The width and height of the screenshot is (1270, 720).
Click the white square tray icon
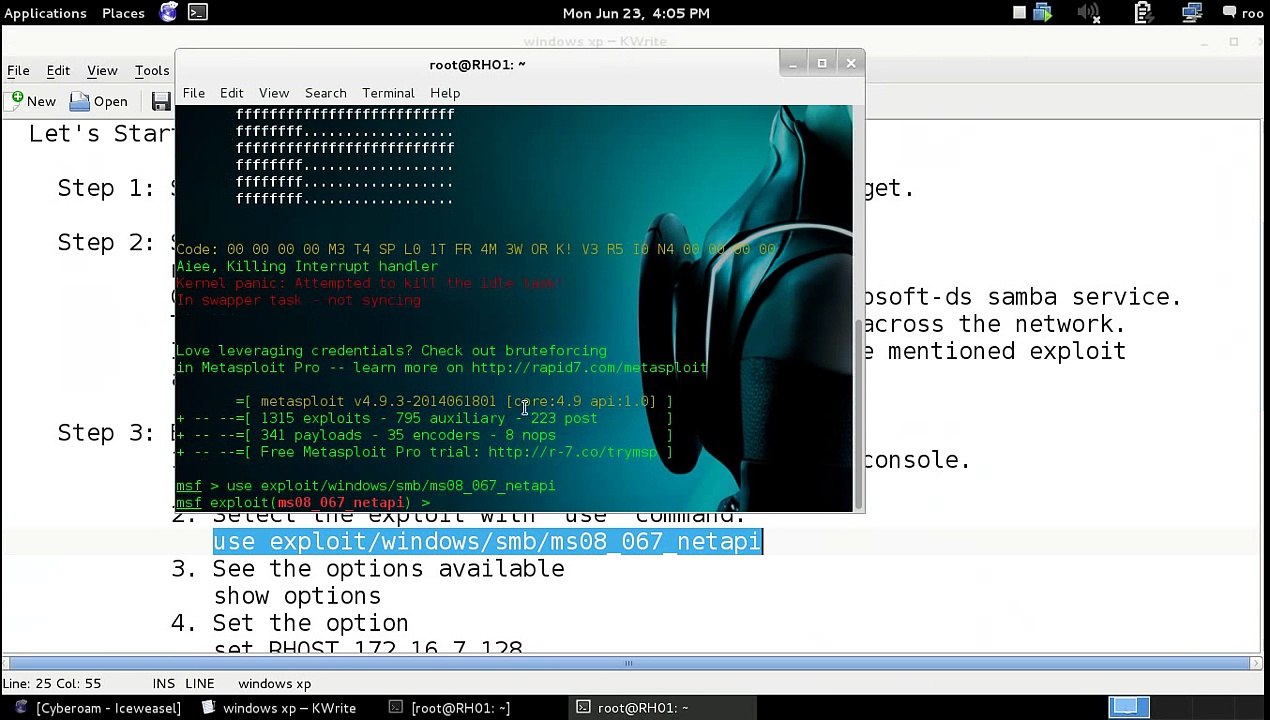1019,13
